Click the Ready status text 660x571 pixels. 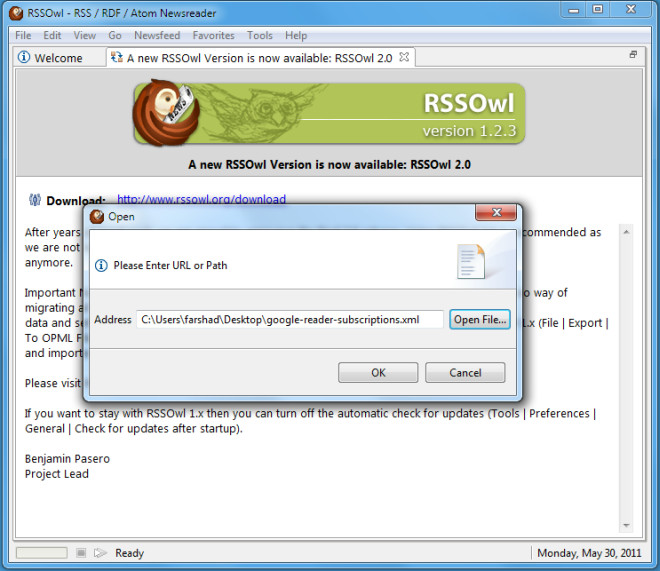(130, 553)
